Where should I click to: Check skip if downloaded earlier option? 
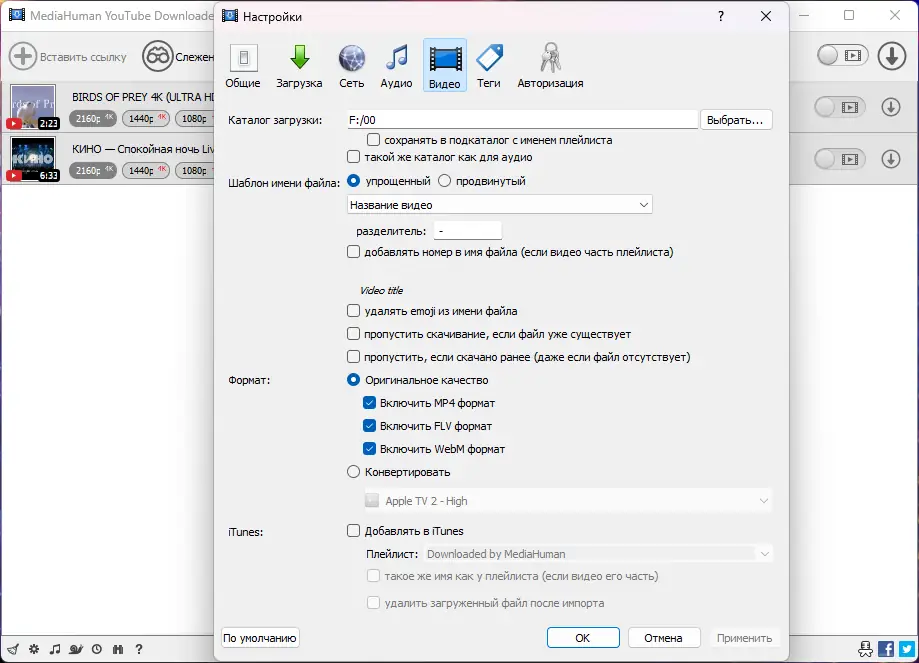tap(353, 356)
